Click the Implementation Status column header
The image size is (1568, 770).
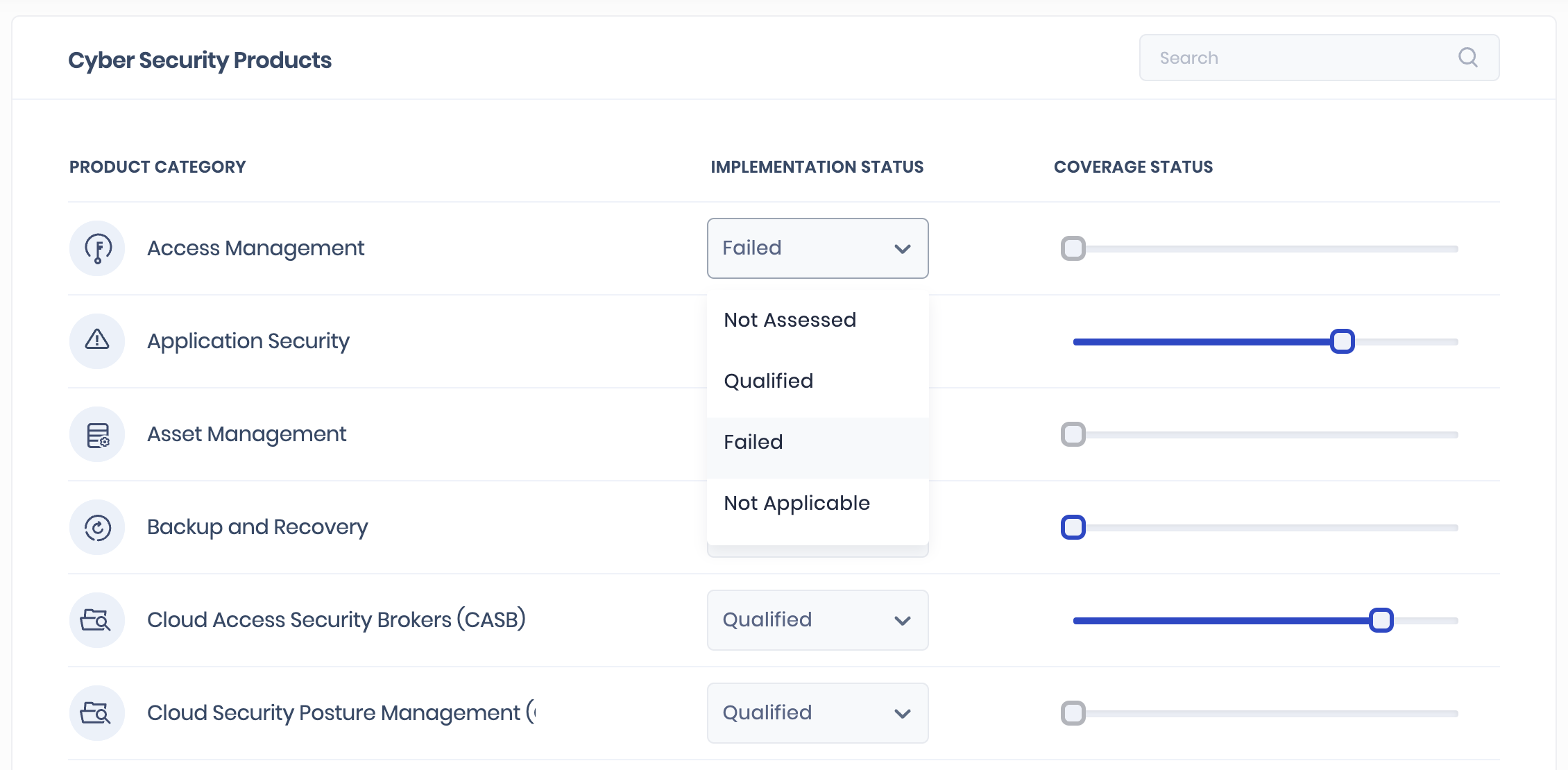pyautogui.click(x=817, y=167)
